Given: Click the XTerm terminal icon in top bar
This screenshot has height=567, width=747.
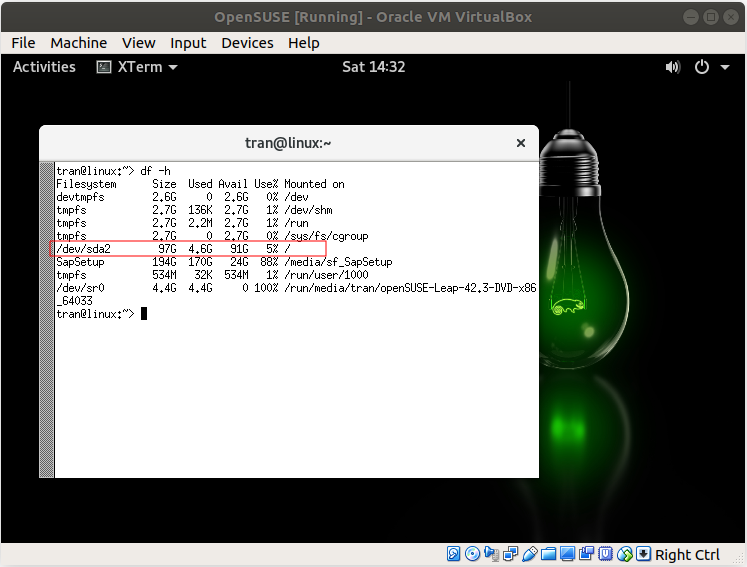Looking at the screenshot, I should (x=104, y=67).
